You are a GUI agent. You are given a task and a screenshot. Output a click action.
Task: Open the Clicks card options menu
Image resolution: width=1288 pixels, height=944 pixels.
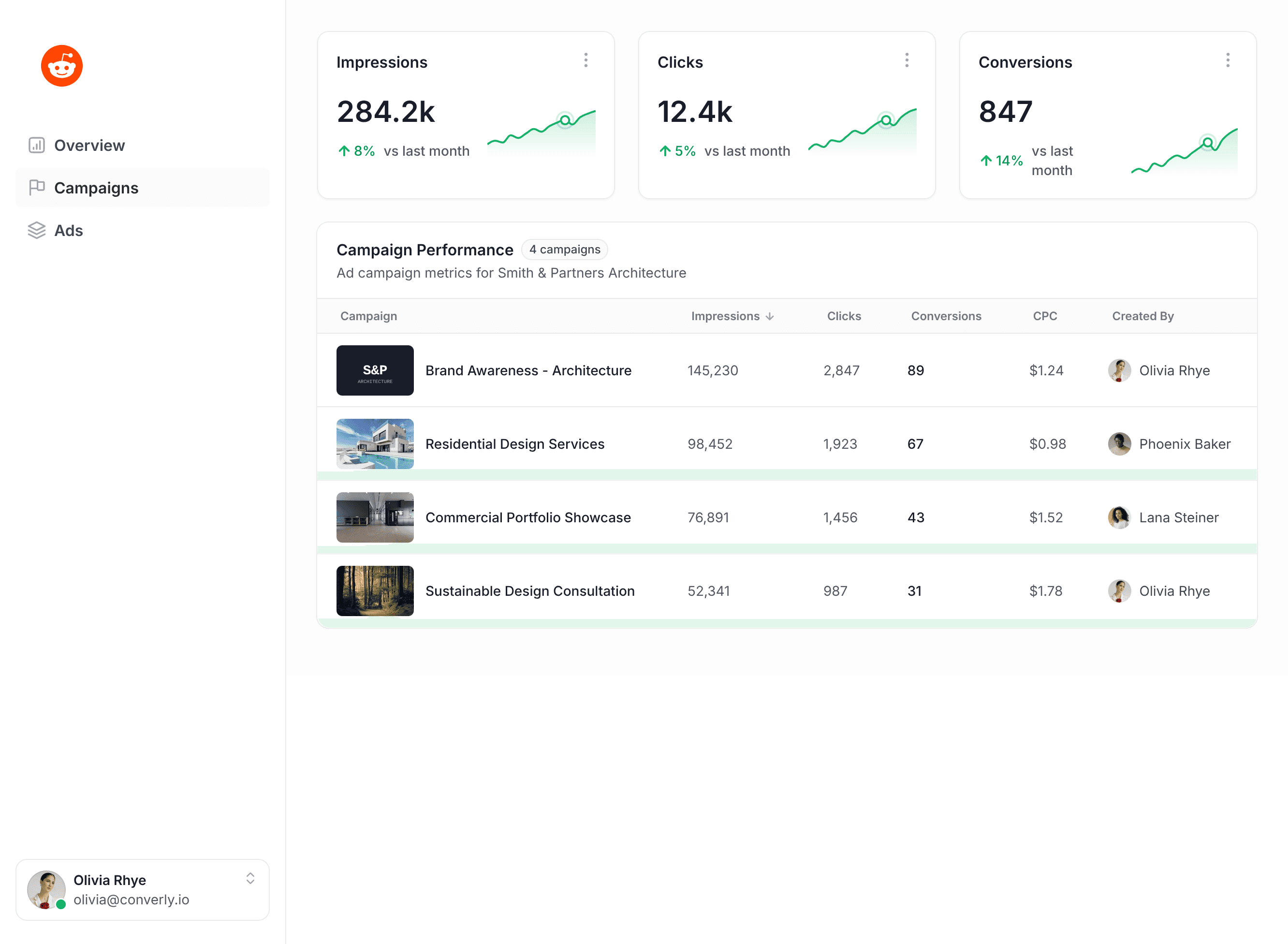click(907, 60)
